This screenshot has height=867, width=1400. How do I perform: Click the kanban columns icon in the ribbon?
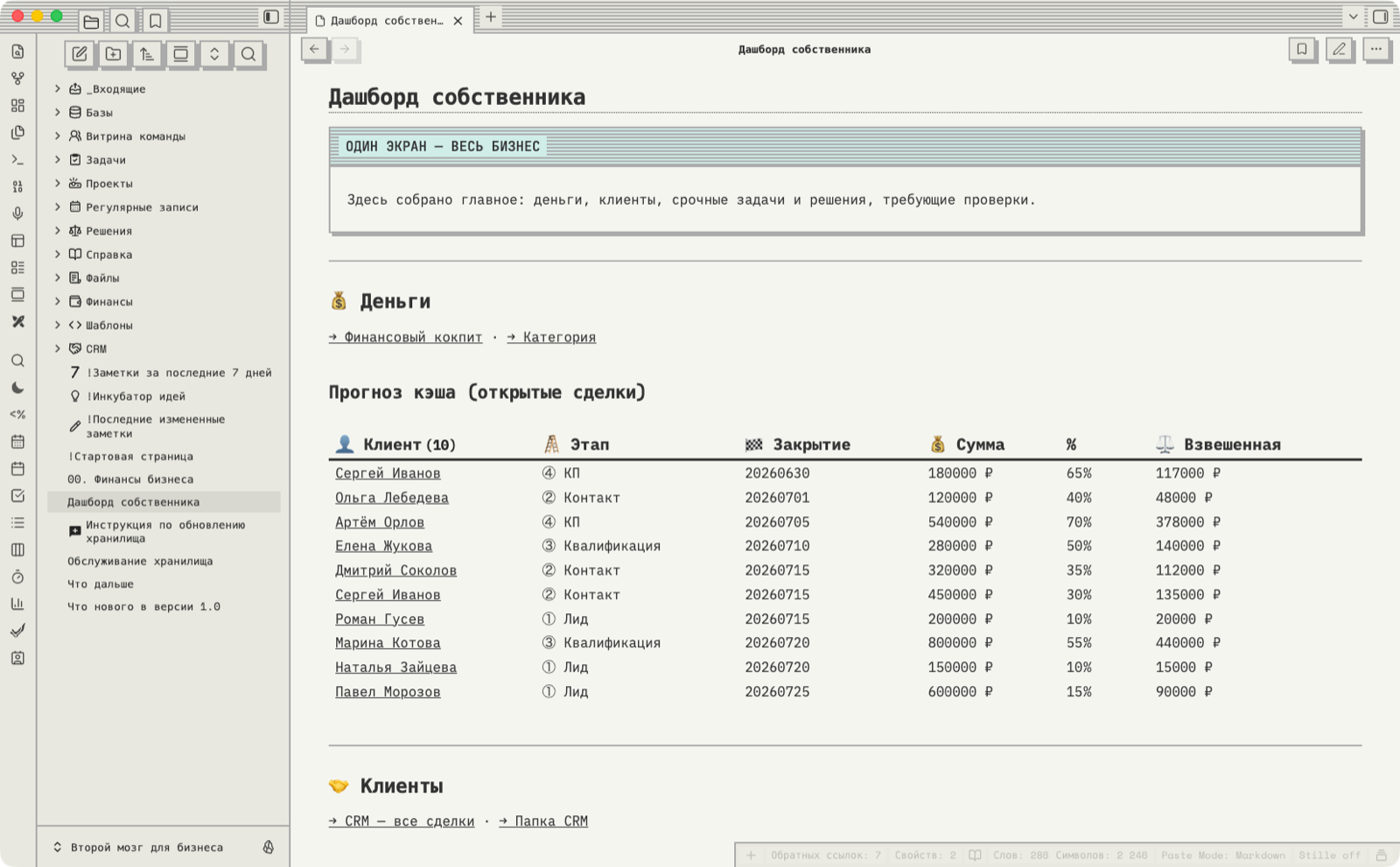click(17, 550)
